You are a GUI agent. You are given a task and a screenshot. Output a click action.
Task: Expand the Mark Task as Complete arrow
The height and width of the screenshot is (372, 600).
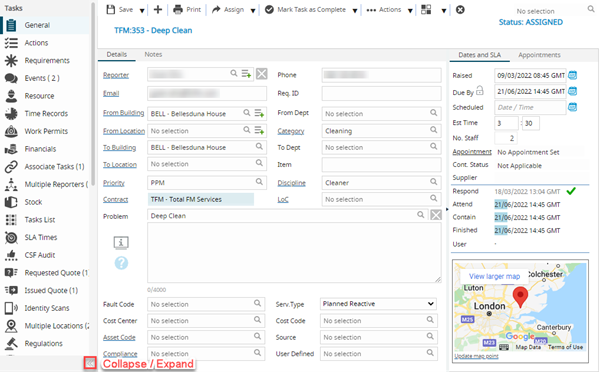pos(355,10)
